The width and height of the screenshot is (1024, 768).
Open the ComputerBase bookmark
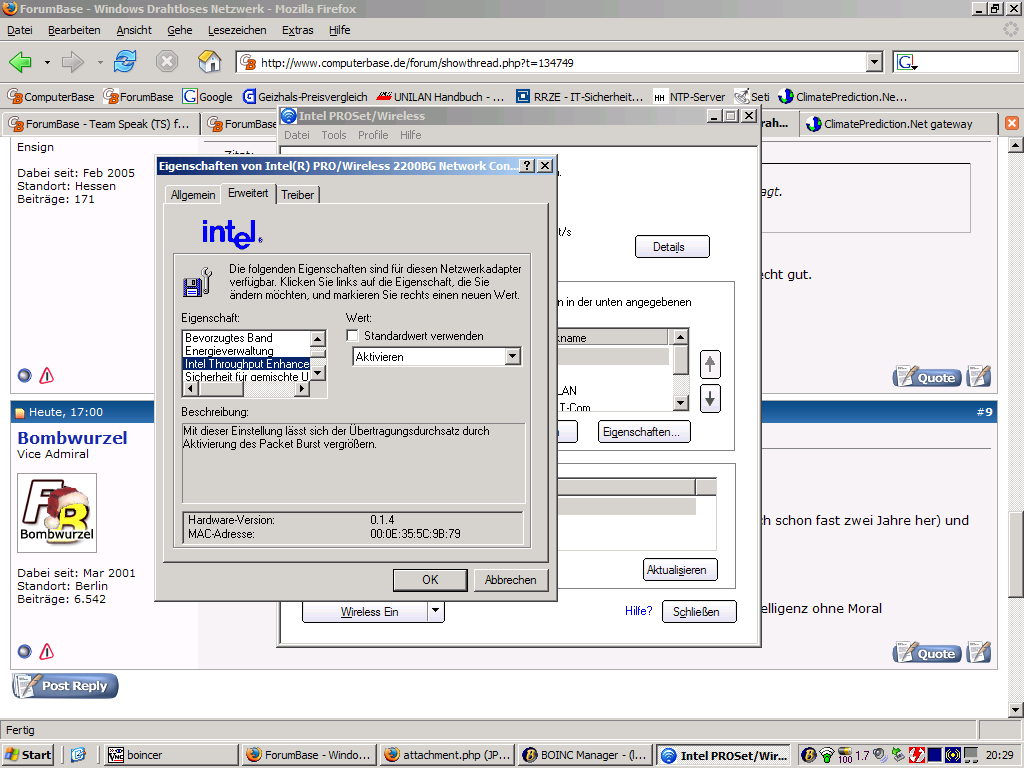point(51,97)
